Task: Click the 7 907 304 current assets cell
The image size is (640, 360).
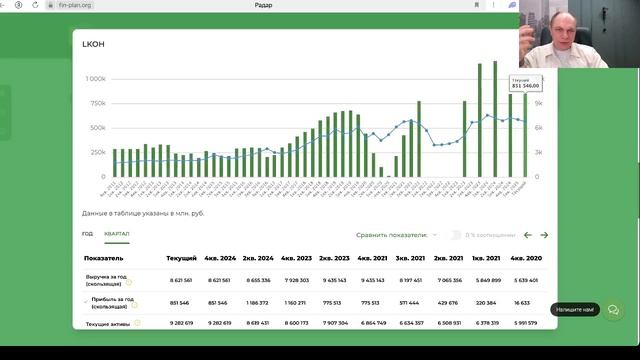Action: [336, 323]
